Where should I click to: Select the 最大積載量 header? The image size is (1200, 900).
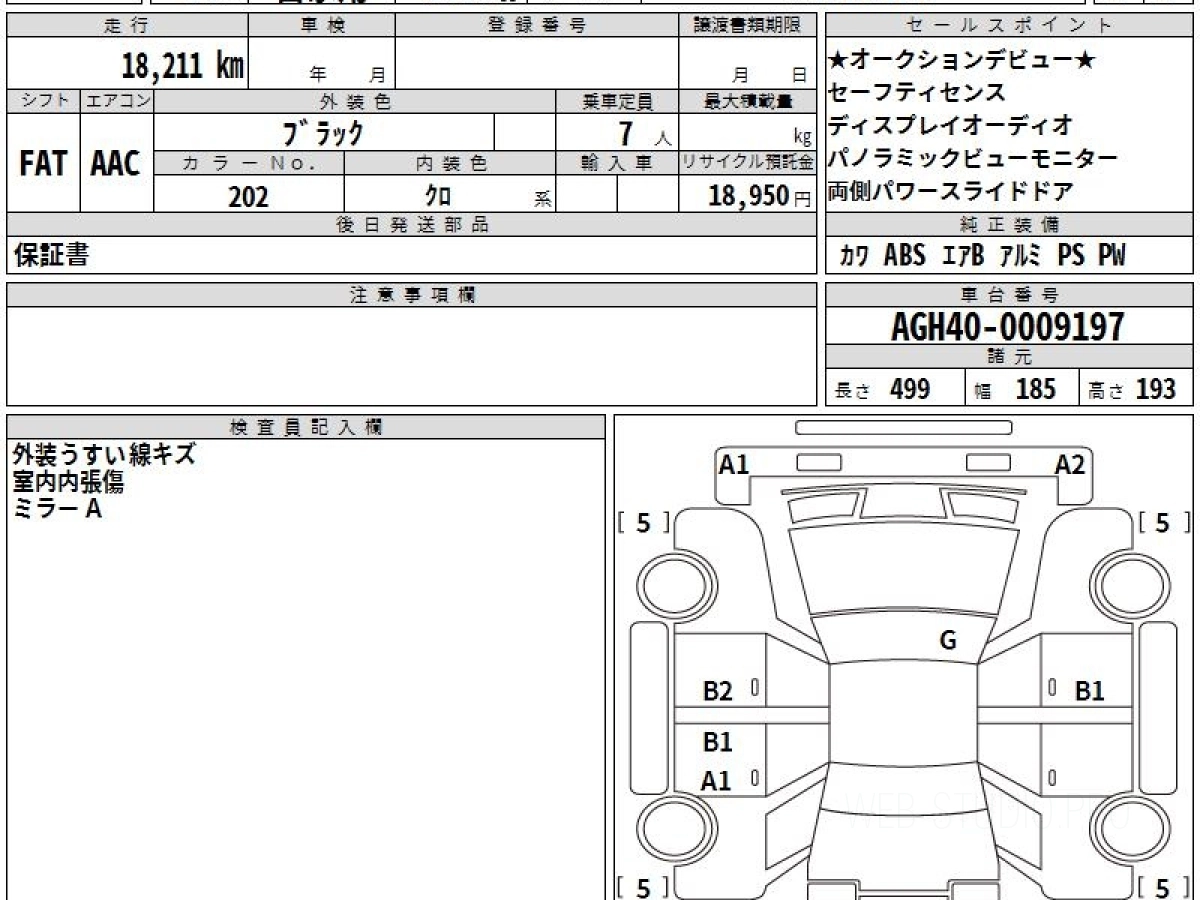(748, 101)
